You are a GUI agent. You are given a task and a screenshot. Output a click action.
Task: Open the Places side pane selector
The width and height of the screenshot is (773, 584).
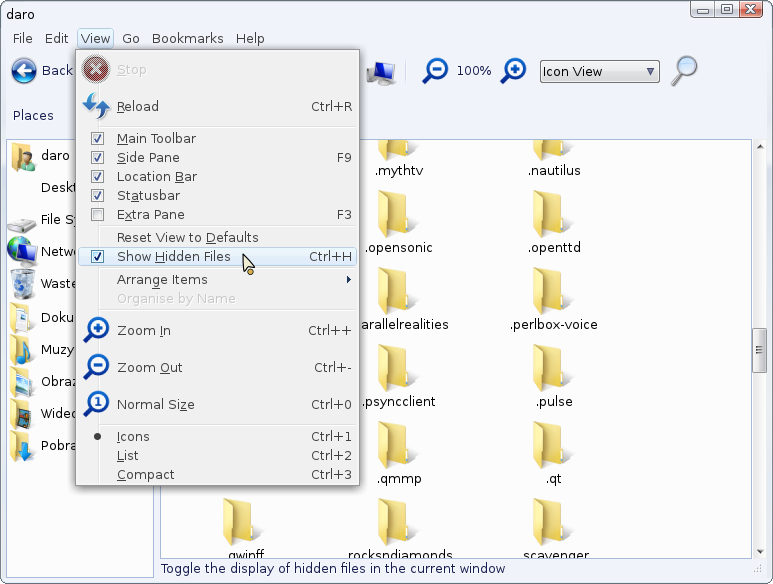[x=33, y=115]
